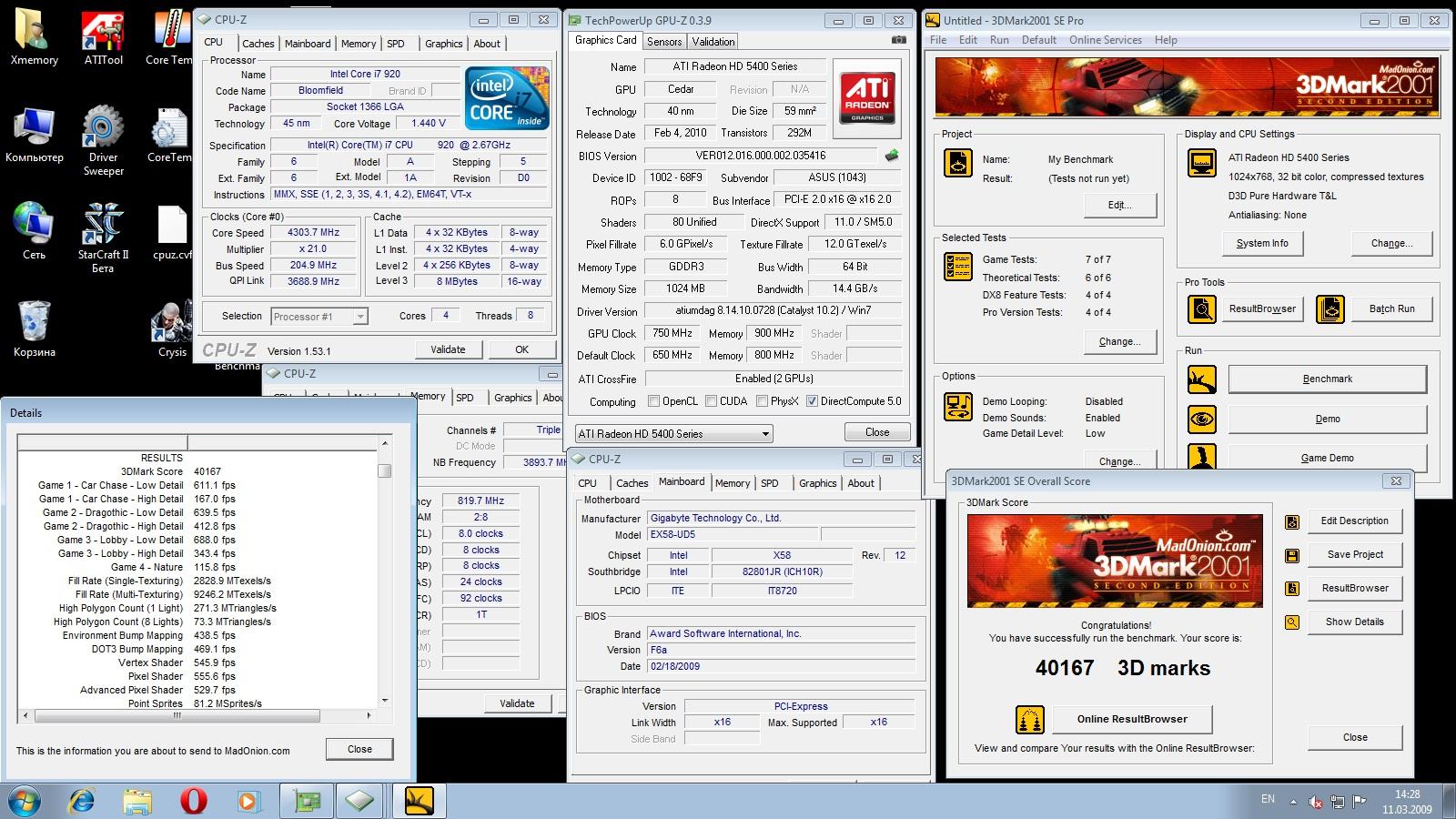Open Validation tab in GPU-Z

[x=713, y=42]
